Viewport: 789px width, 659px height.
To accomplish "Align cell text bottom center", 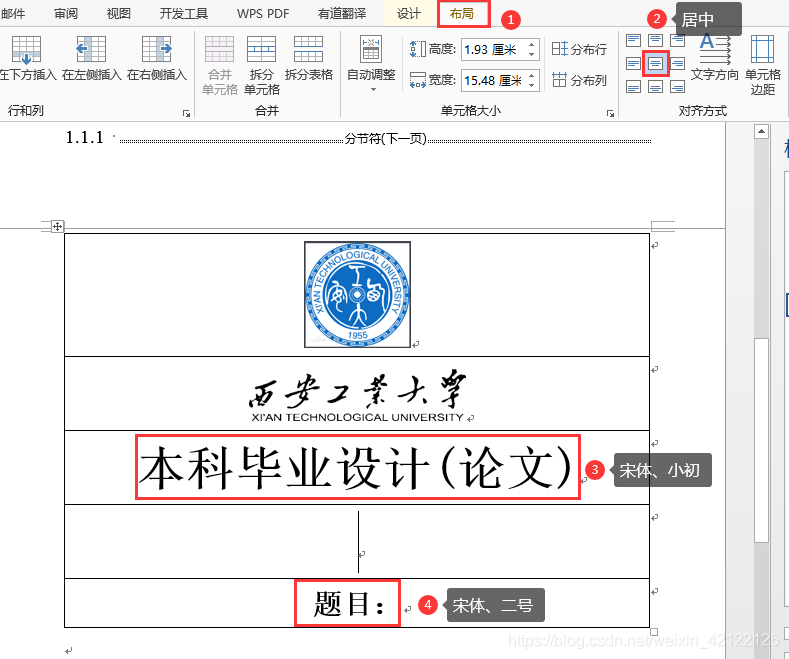I will 655,87.
